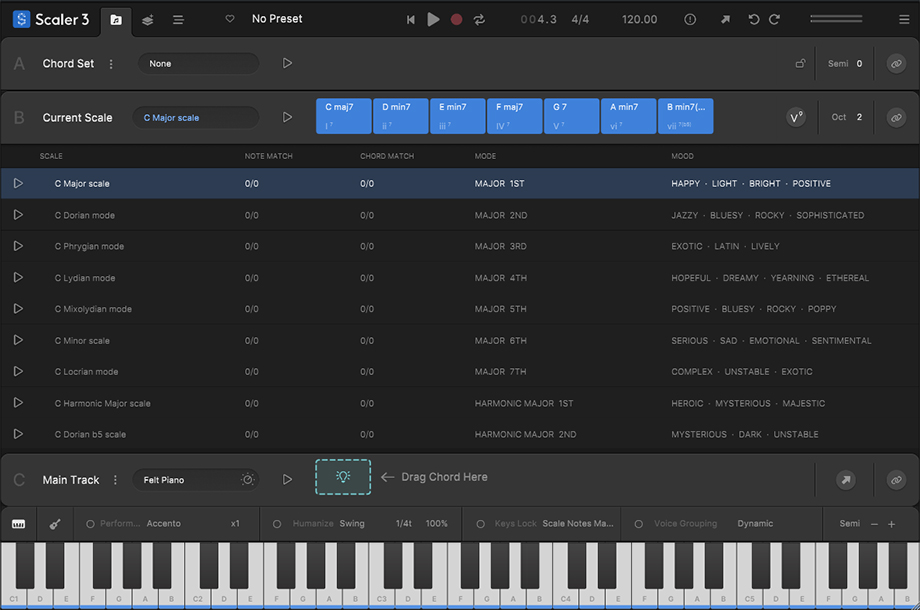920x610 pixels.
Task: Enable the Humanize toggle
Action: (277, 524)
